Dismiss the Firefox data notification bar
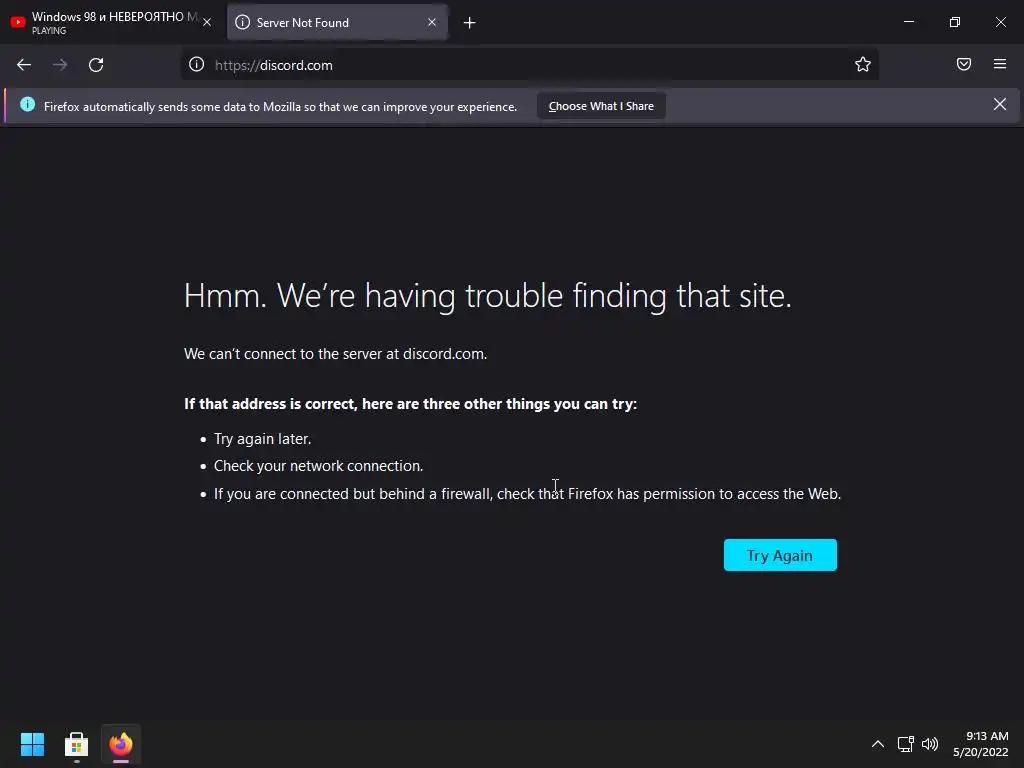The image size is (1024, 768). (x=1000, y=104)
